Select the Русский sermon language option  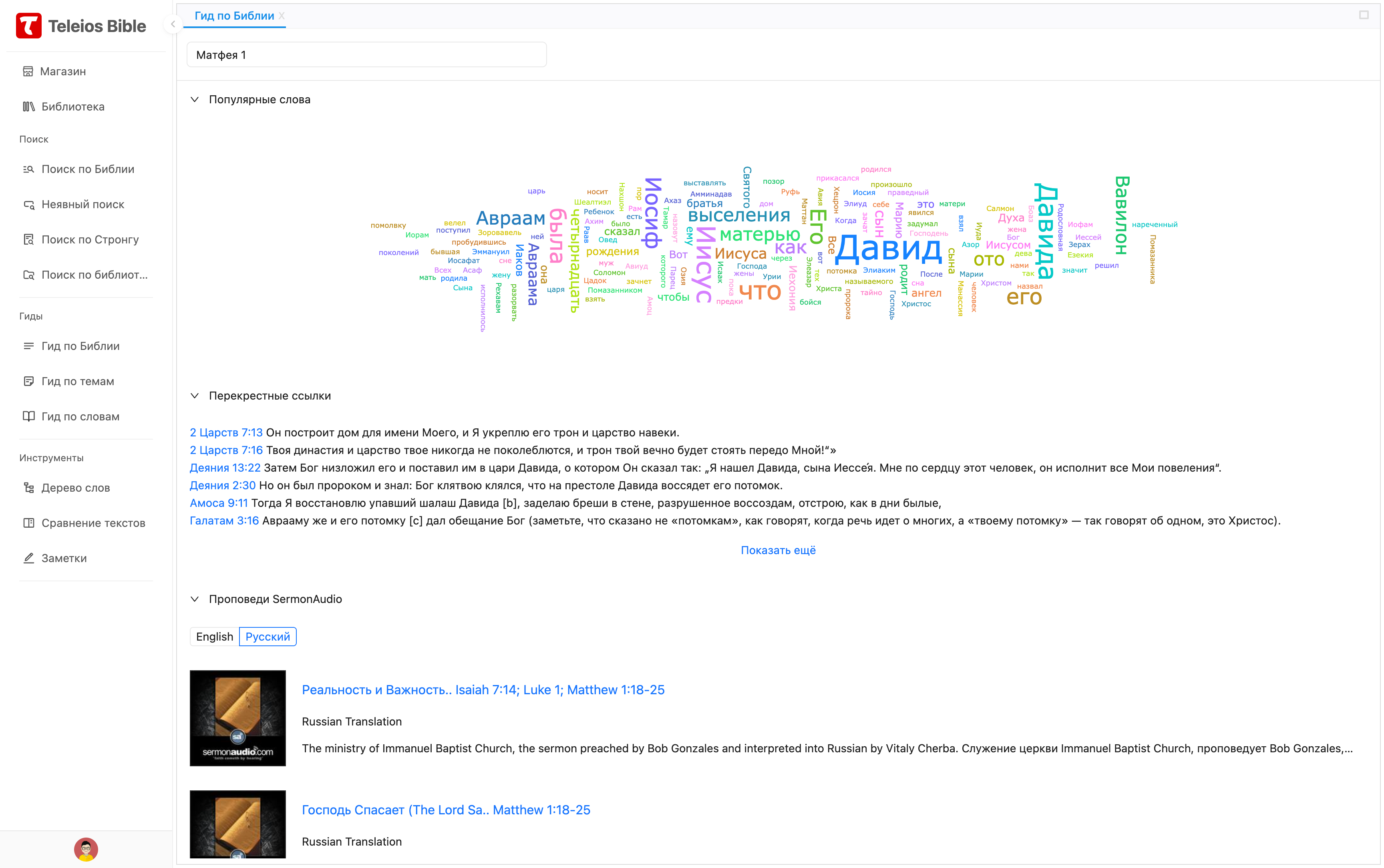pyautogui.click(x=268, y=637)
